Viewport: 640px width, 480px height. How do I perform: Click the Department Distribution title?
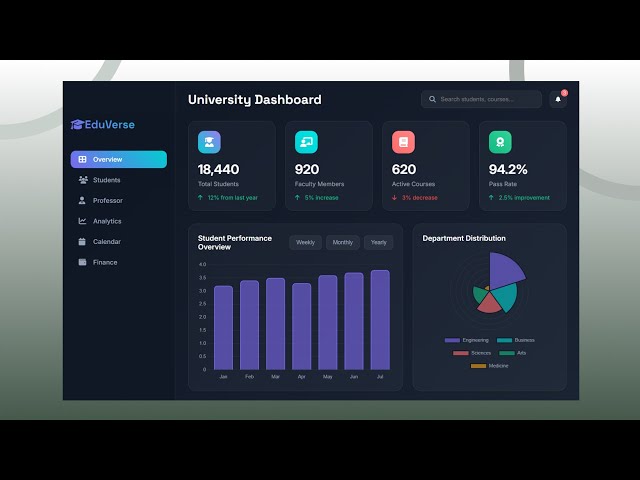(464, 238)
